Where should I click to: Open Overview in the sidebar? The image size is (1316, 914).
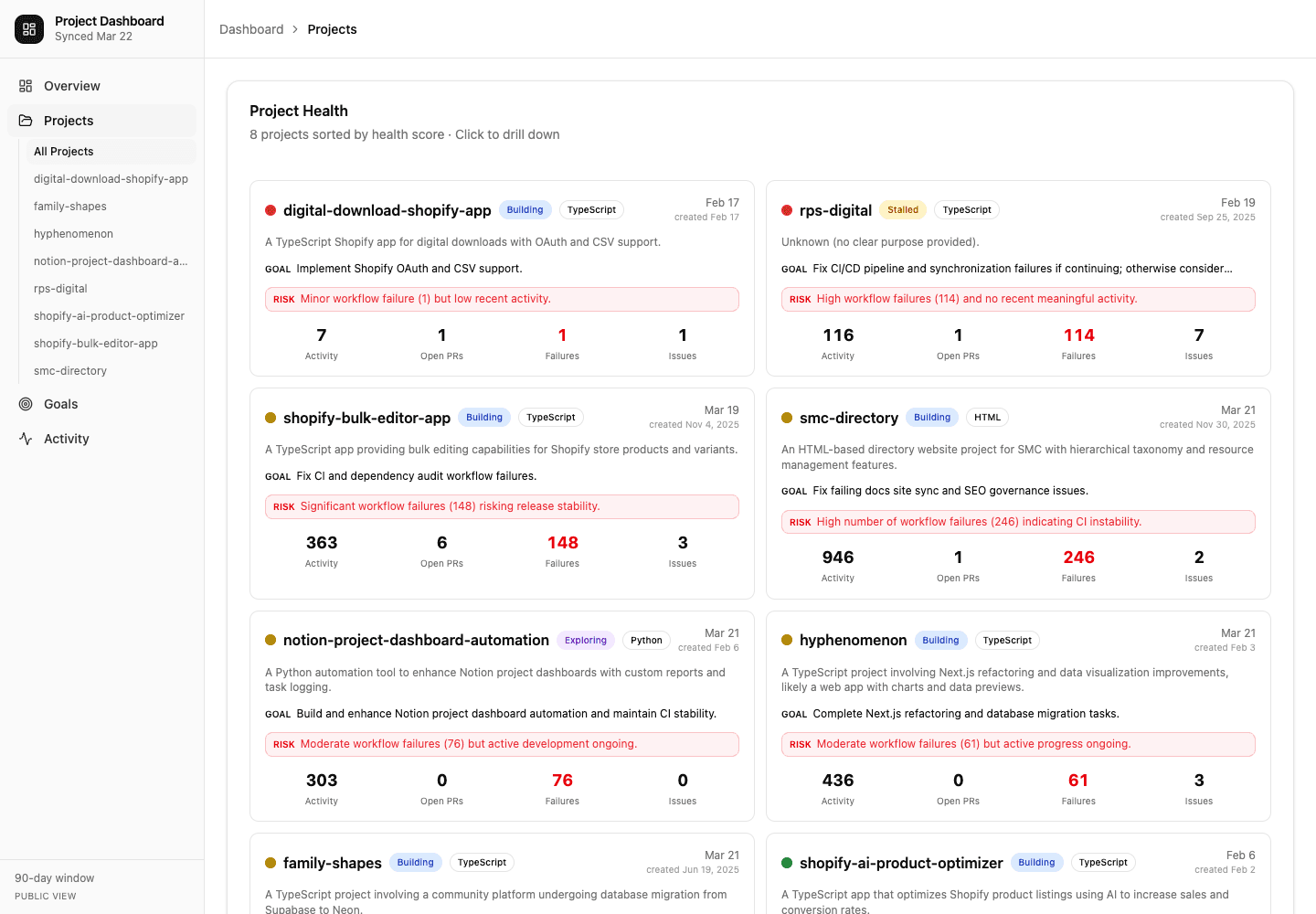click(x=101, y=86)
